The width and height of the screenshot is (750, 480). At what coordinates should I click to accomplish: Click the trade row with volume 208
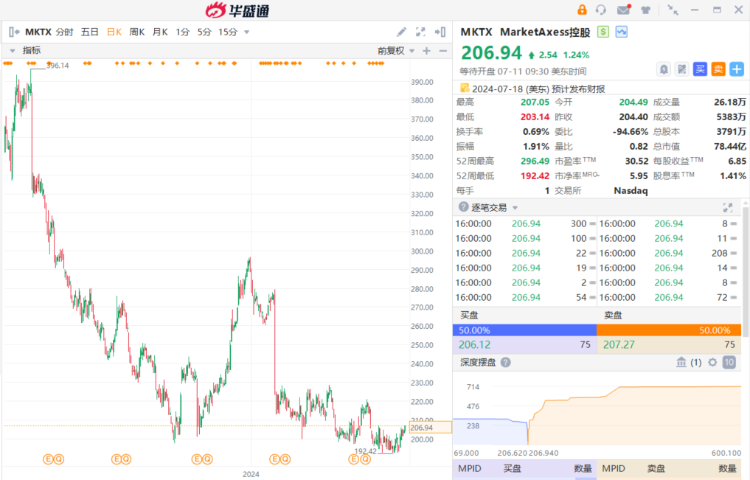669,253
